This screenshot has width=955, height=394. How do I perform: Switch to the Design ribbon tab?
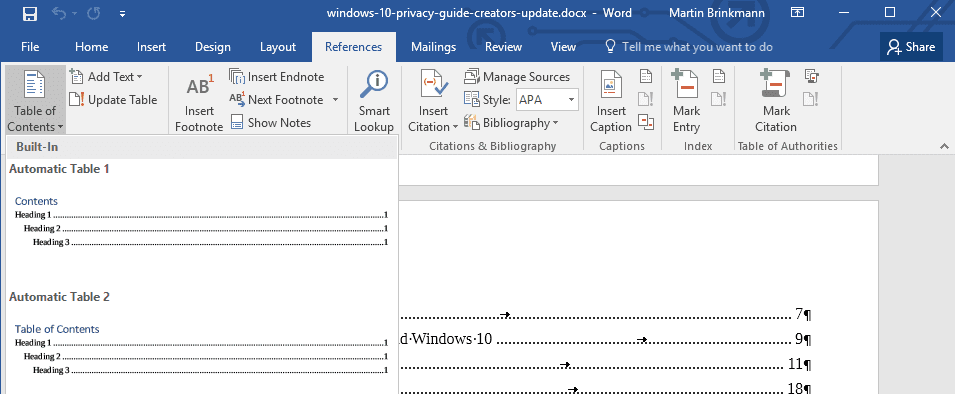pyautogui.click(x=213, y=47)
